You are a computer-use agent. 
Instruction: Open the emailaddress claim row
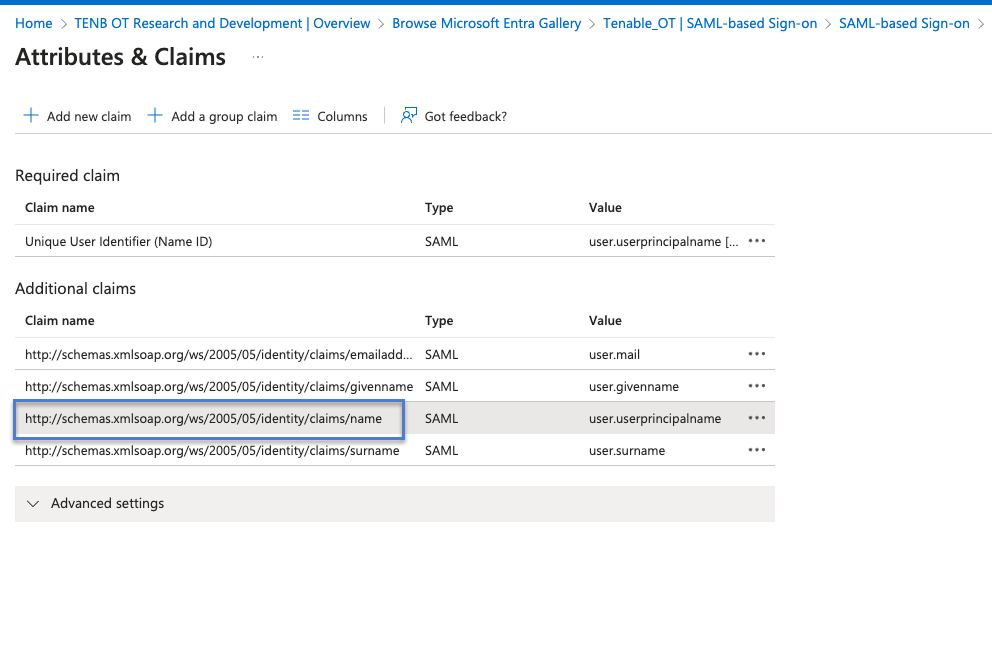[218, 354]
